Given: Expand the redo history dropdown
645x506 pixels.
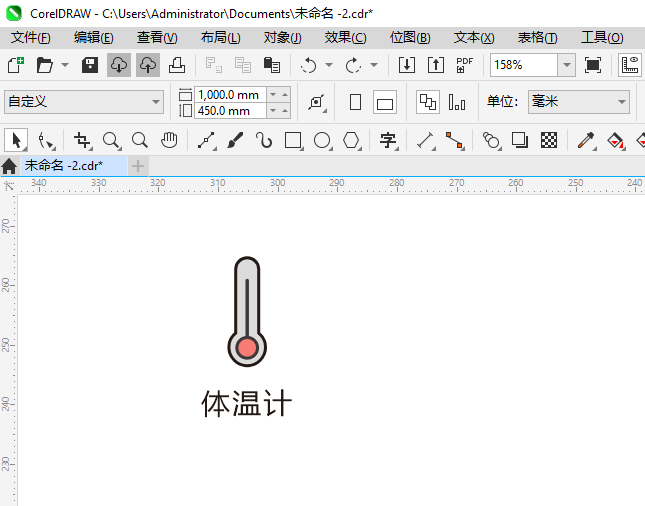Looking at the screenshot, I should [x=374, y=65].
